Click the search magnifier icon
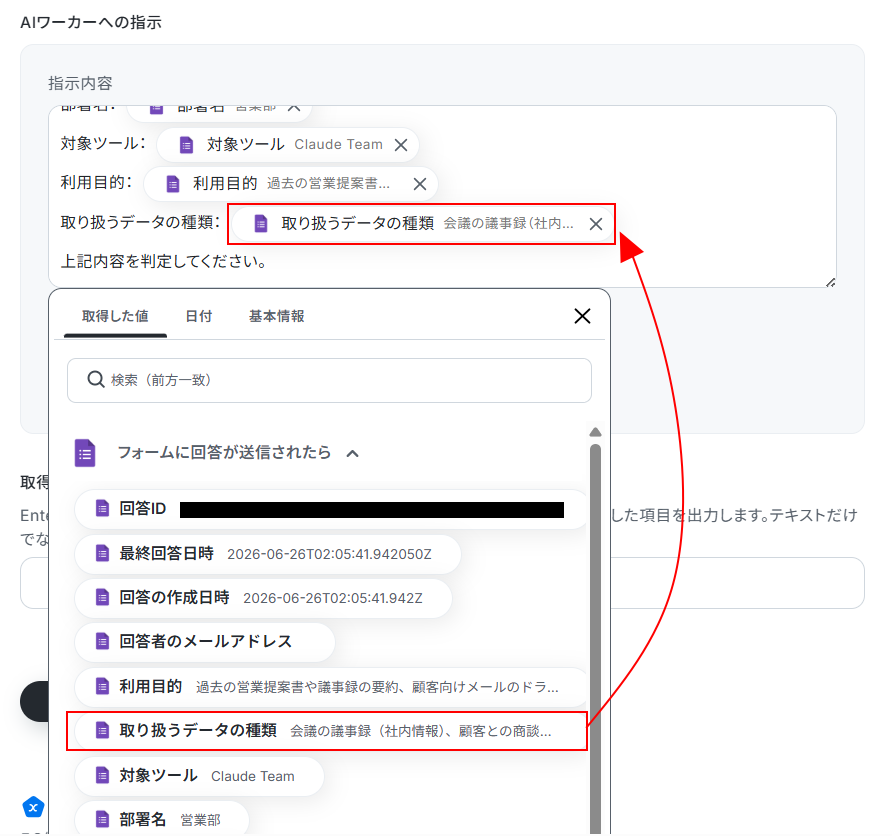 pyautogui.click(x=96, y=379)
